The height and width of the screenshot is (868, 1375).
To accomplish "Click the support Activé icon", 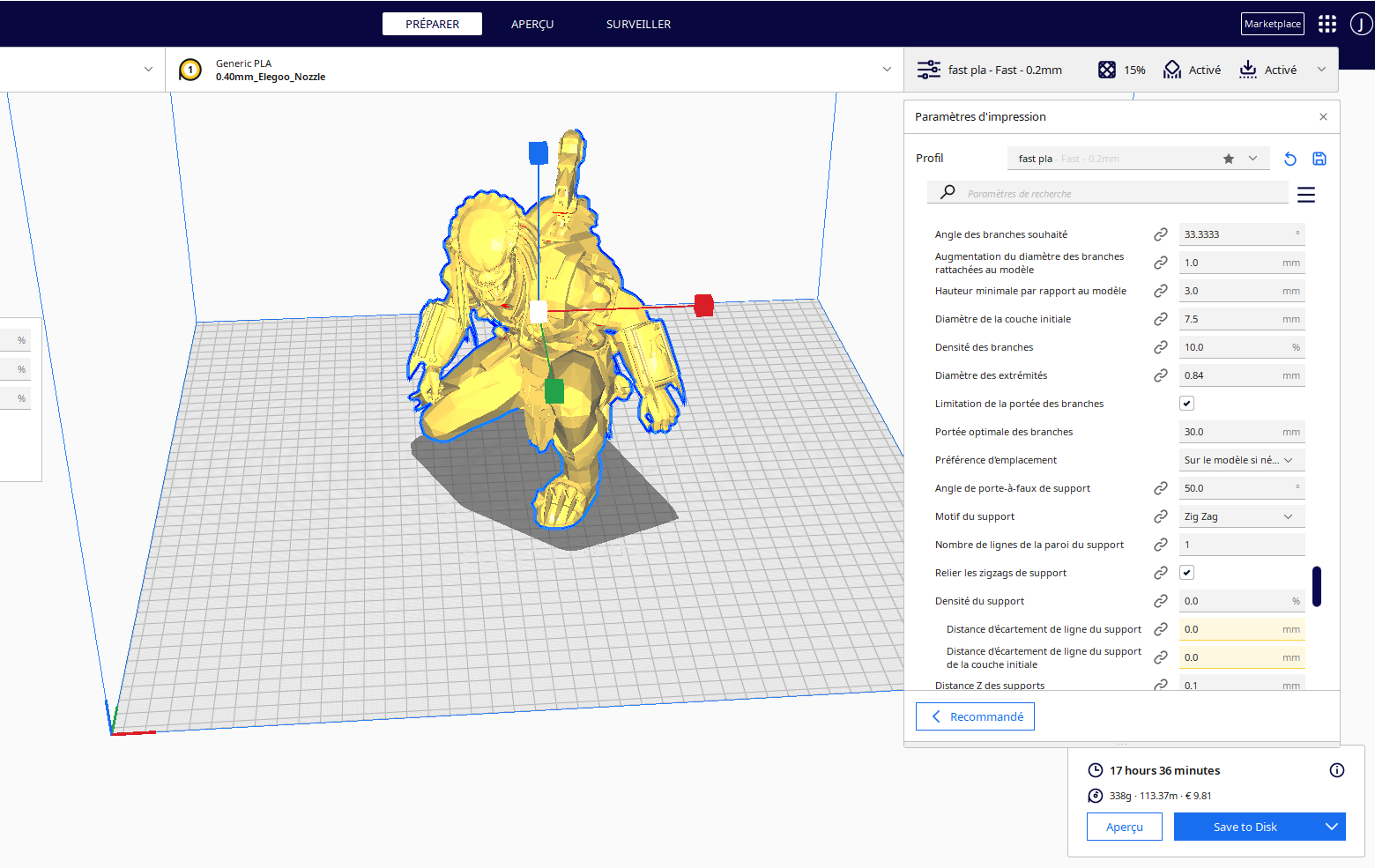I will pos(1172,70).
